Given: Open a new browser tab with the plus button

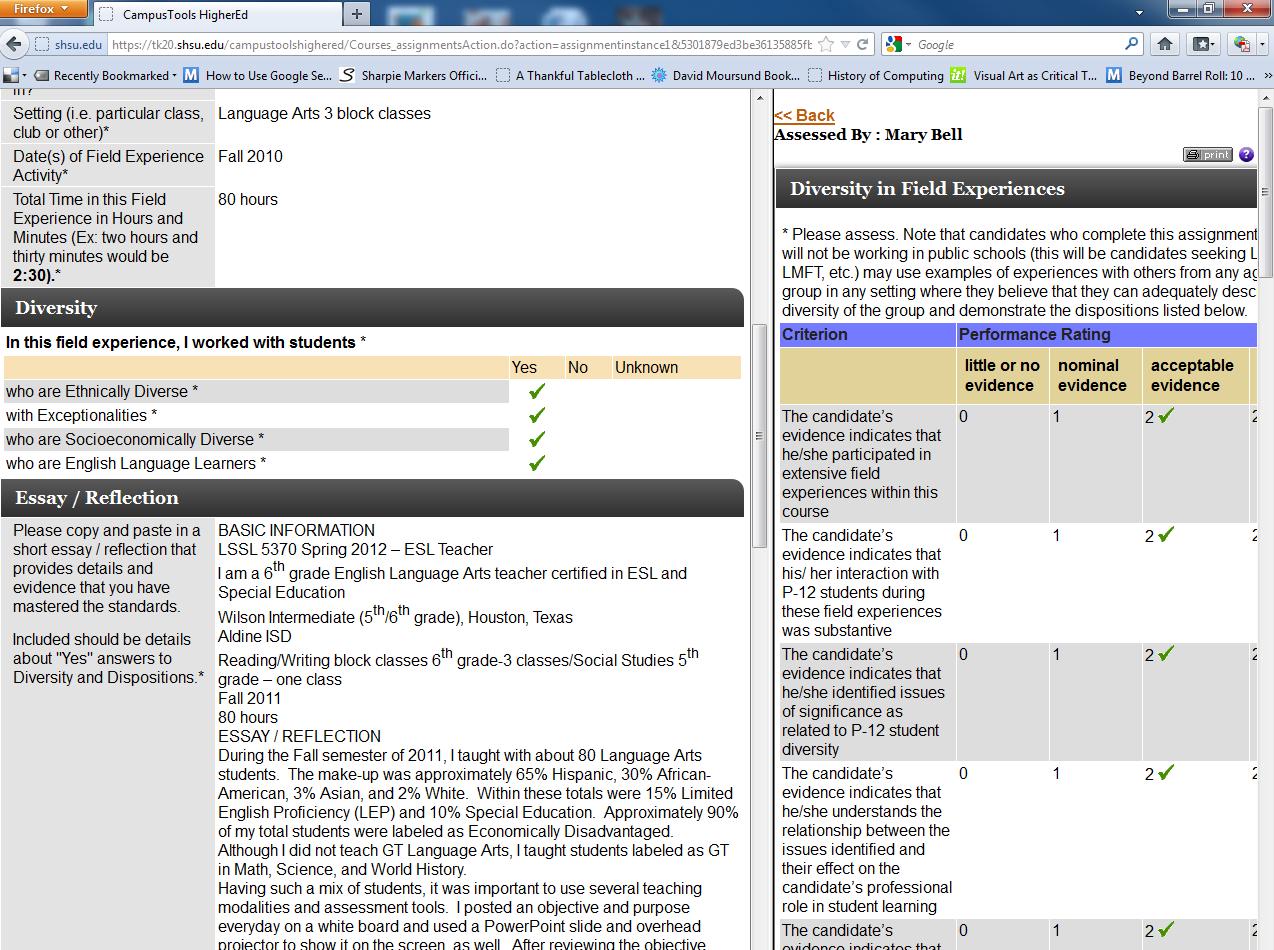Looking at the screenshot, I should pos(356,14).
